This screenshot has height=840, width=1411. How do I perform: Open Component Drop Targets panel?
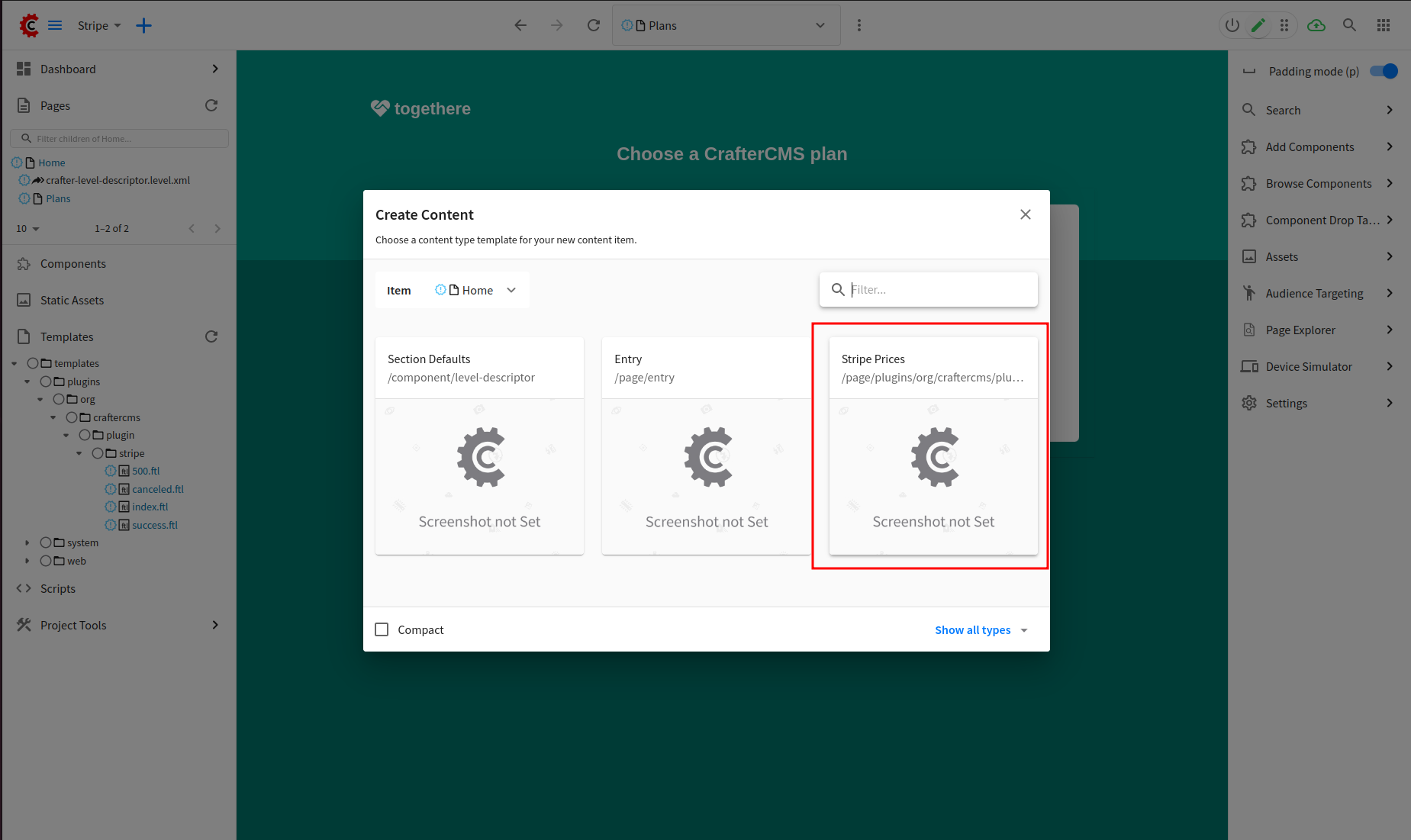[x=1319, y=220]
